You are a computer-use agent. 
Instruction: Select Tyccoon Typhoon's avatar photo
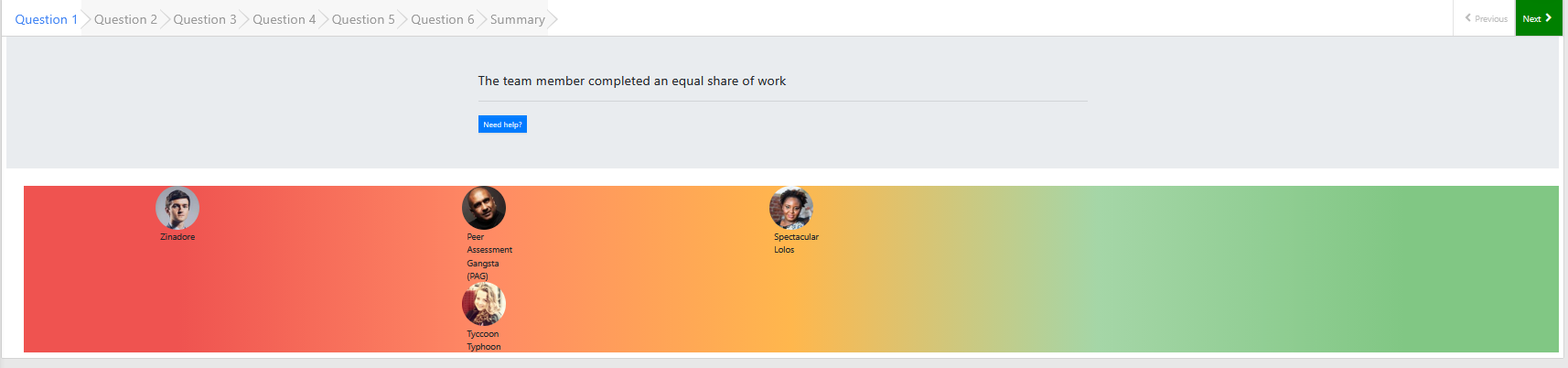coord(484,305)
